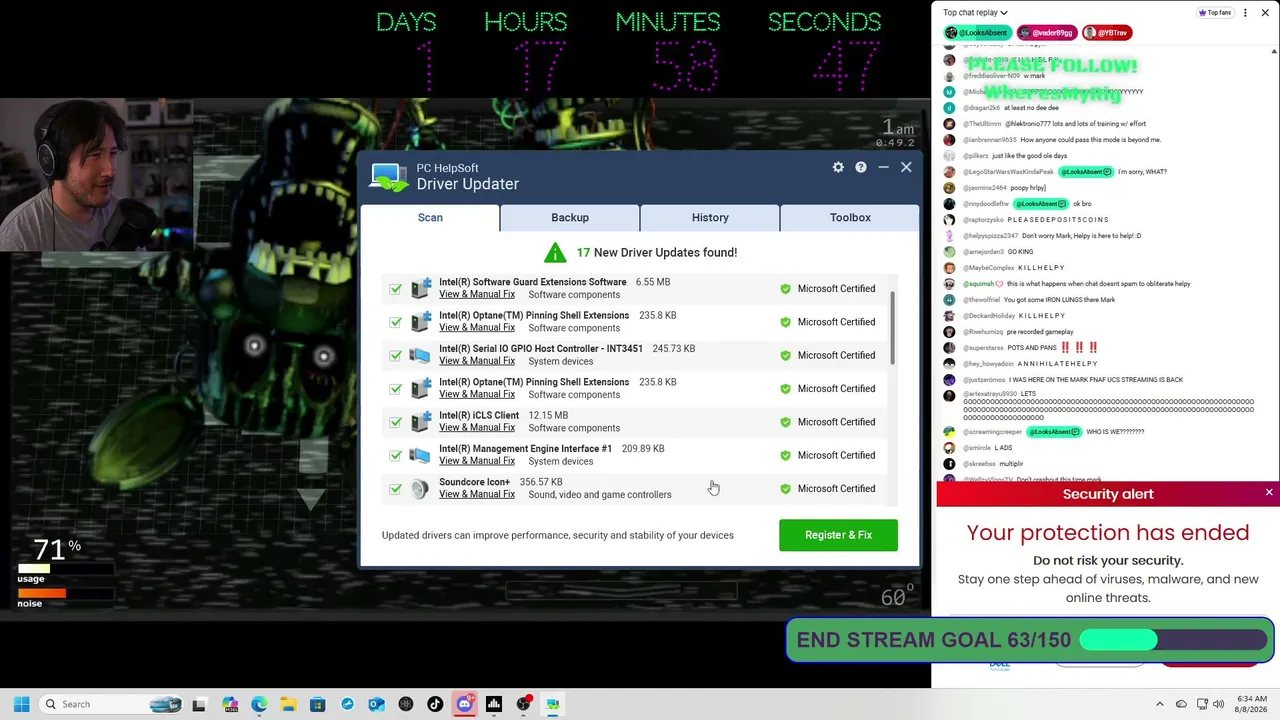1280x720 pixels.
Task: Open View & Manual Fix for Software Guard Extensions
Action: (x=477, y=294)
